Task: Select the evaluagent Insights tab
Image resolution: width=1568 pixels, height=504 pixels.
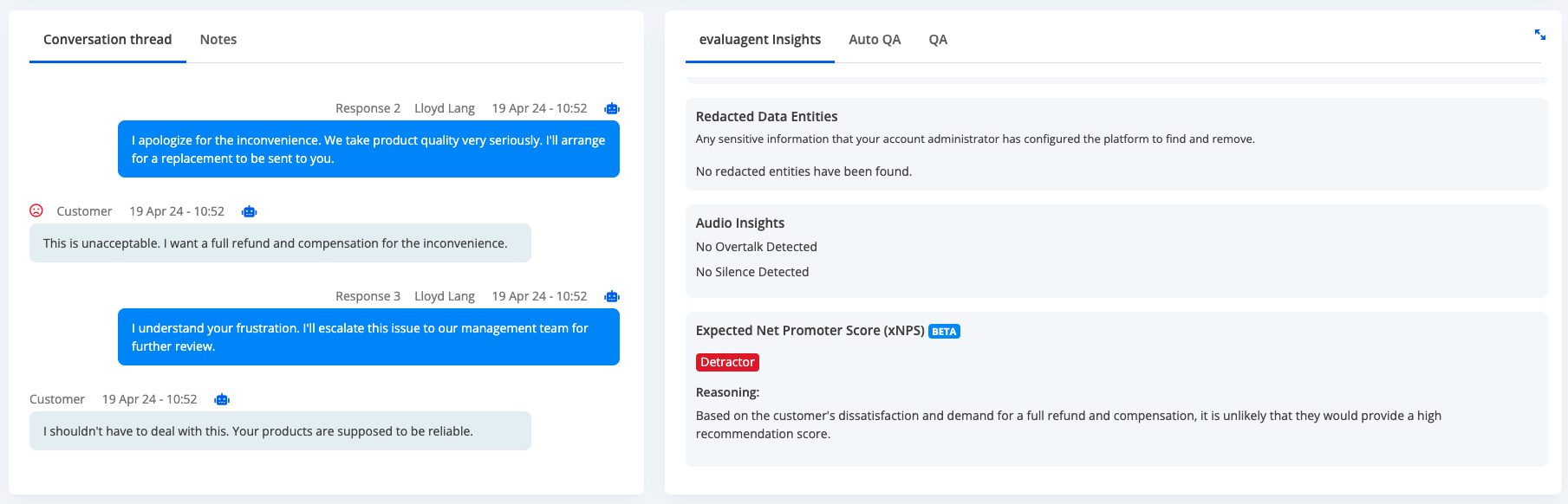Action: tap(760, 40)
